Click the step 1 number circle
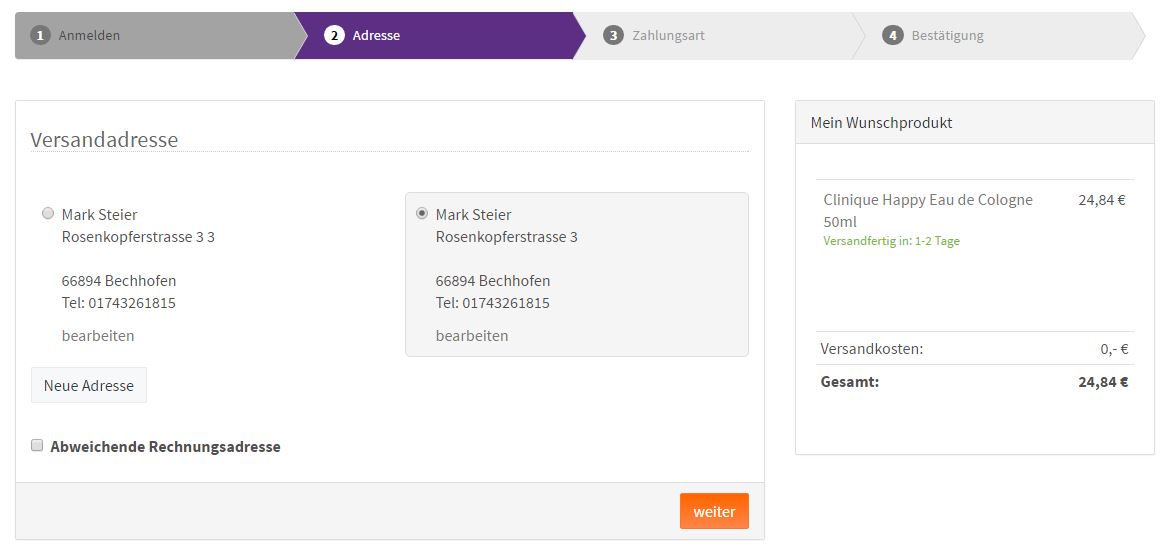The height and width of the screenshot is (547, 1167). [39, 35]
